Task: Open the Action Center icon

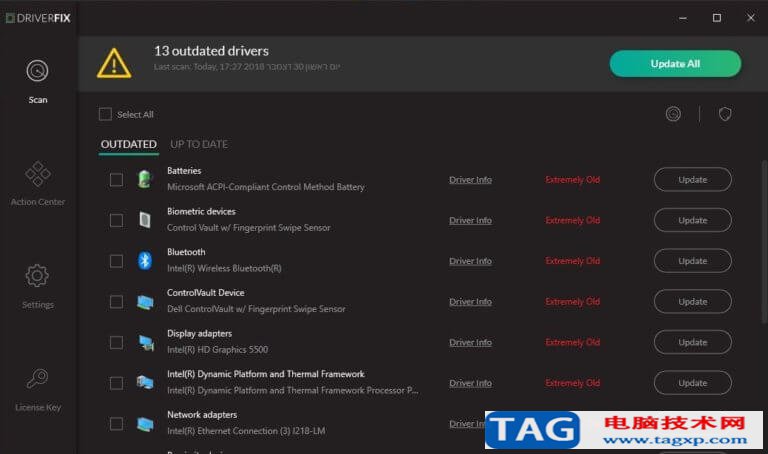Action: [38, 174]
